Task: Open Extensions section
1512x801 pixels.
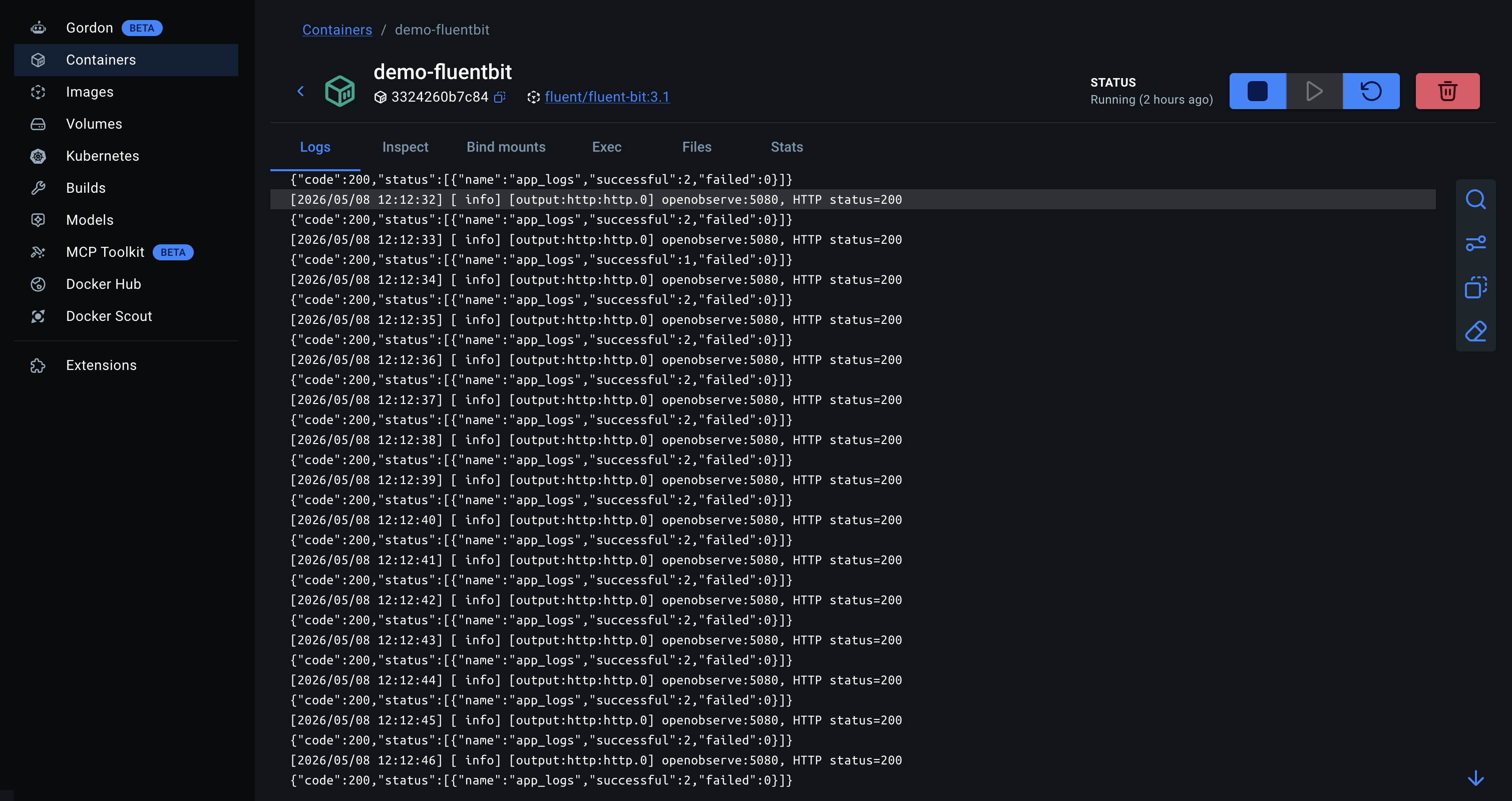Action: [x=126, y=365]
